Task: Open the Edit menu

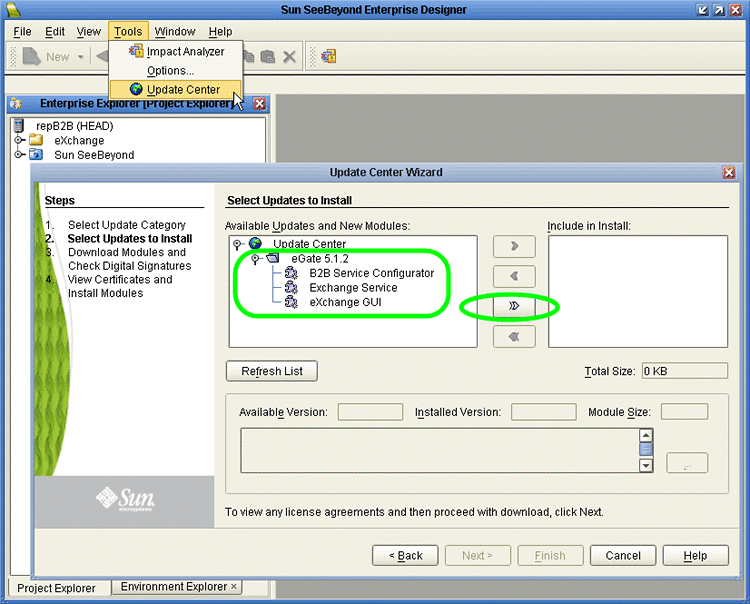Action: click(x=55, y=32)
